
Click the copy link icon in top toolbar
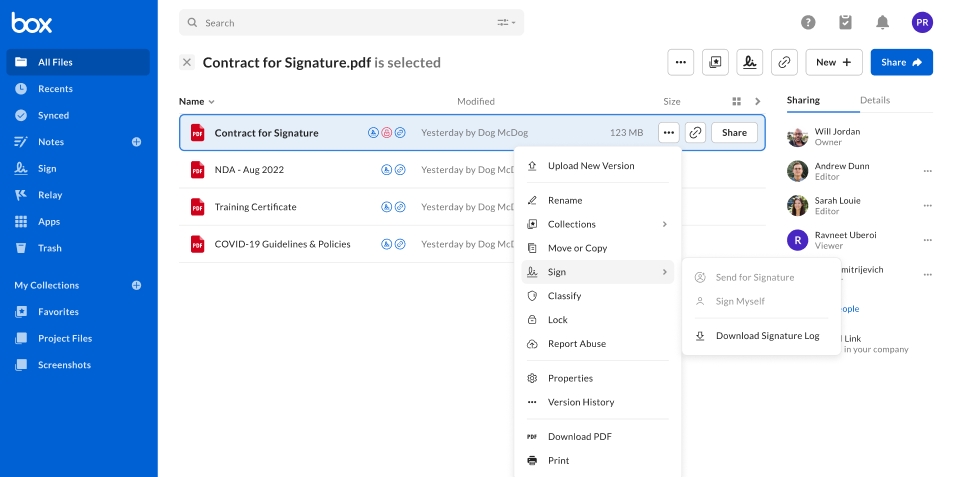[x=785, y=62]
